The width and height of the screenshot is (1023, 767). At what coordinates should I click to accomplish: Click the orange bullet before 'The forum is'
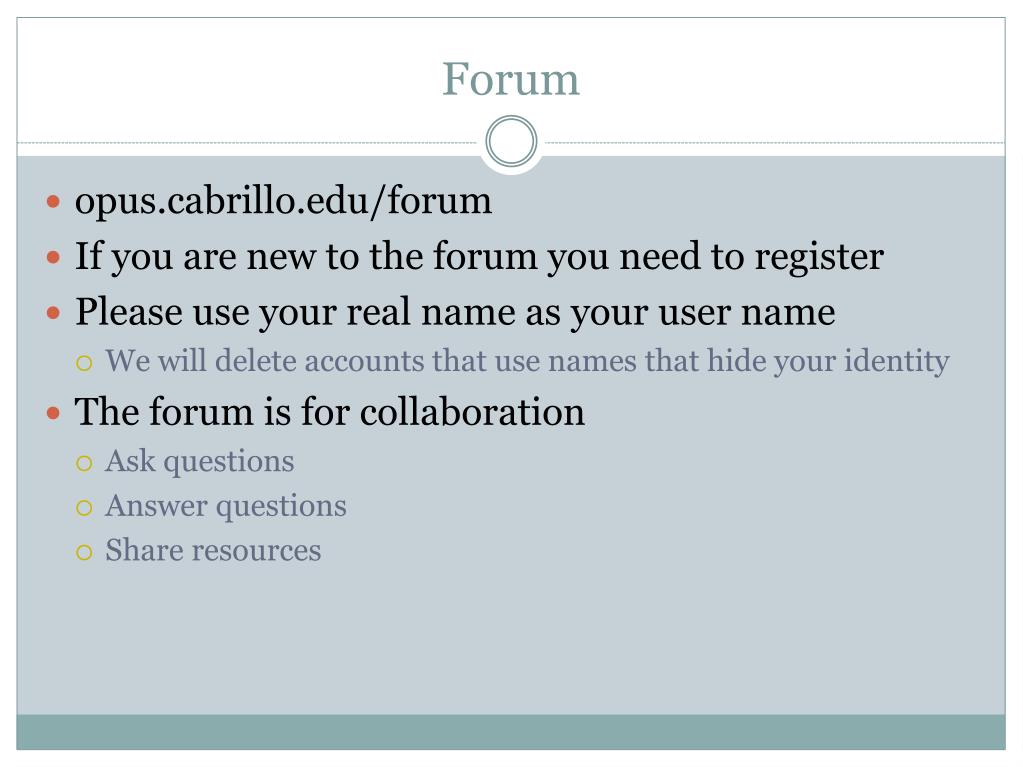[53, 413]
